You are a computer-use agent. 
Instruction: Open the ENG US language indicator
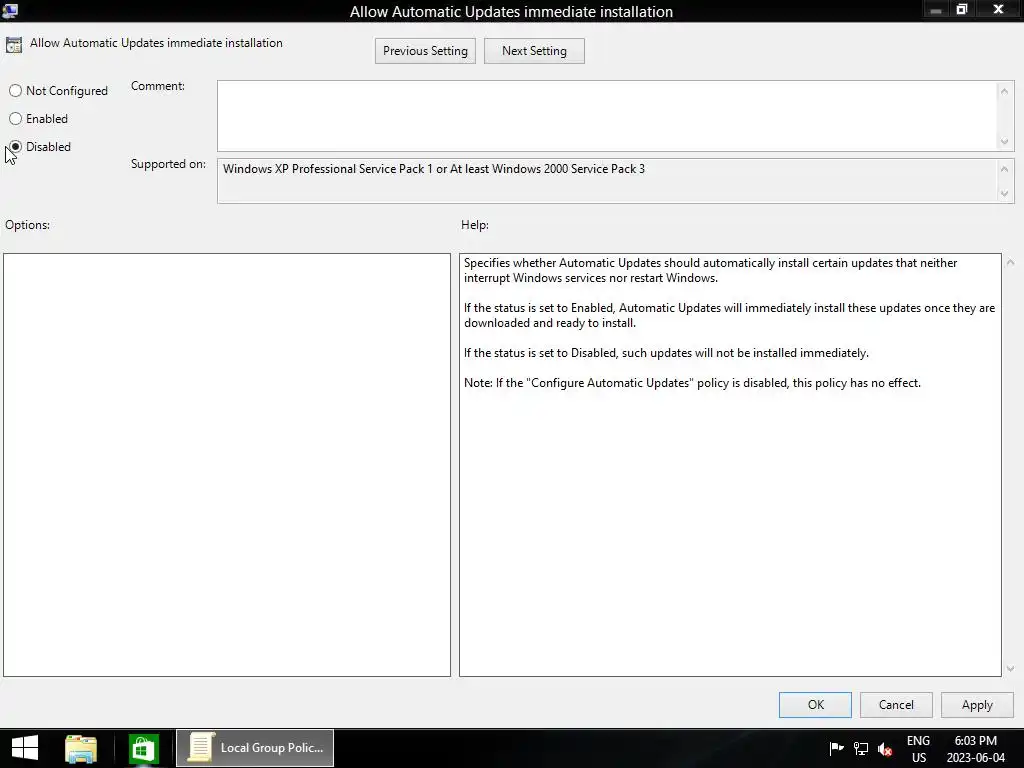(918, 749)
